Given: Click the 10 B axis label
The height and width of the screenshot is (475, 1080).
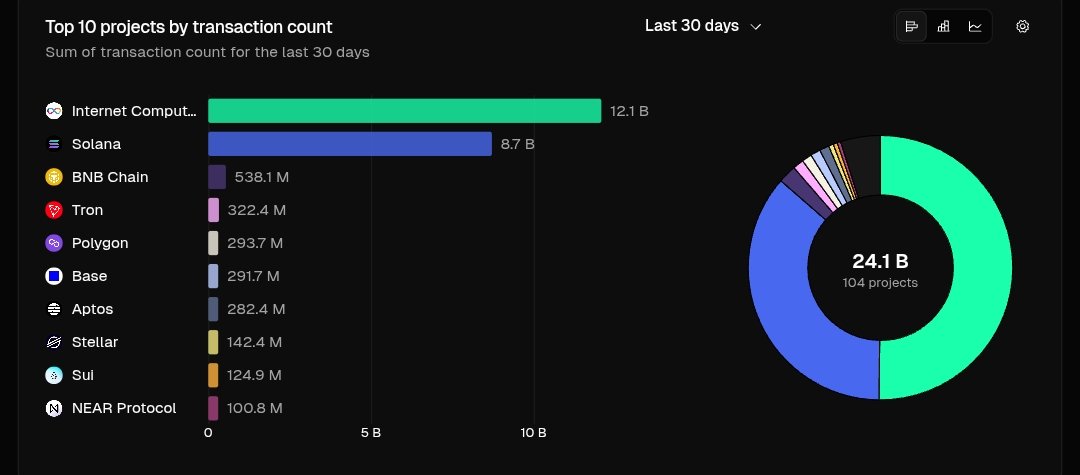Looking at the screenshot, I should pyautogui.click(x=533, y=433).
